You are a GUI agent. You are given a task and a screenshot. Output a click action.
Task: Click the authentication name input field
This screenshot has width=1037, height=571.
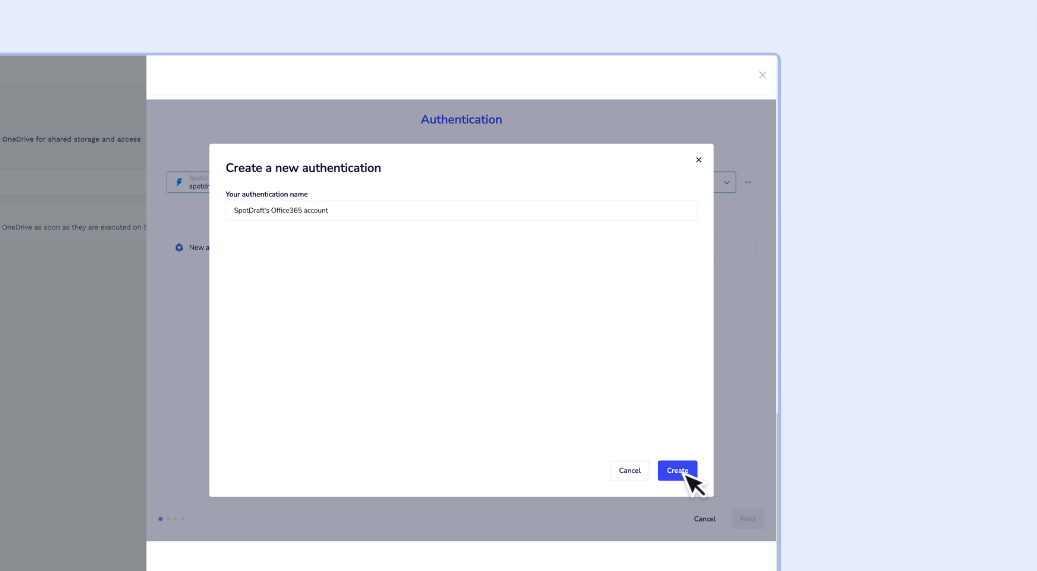pyautogui.click(x=461, y=210)
